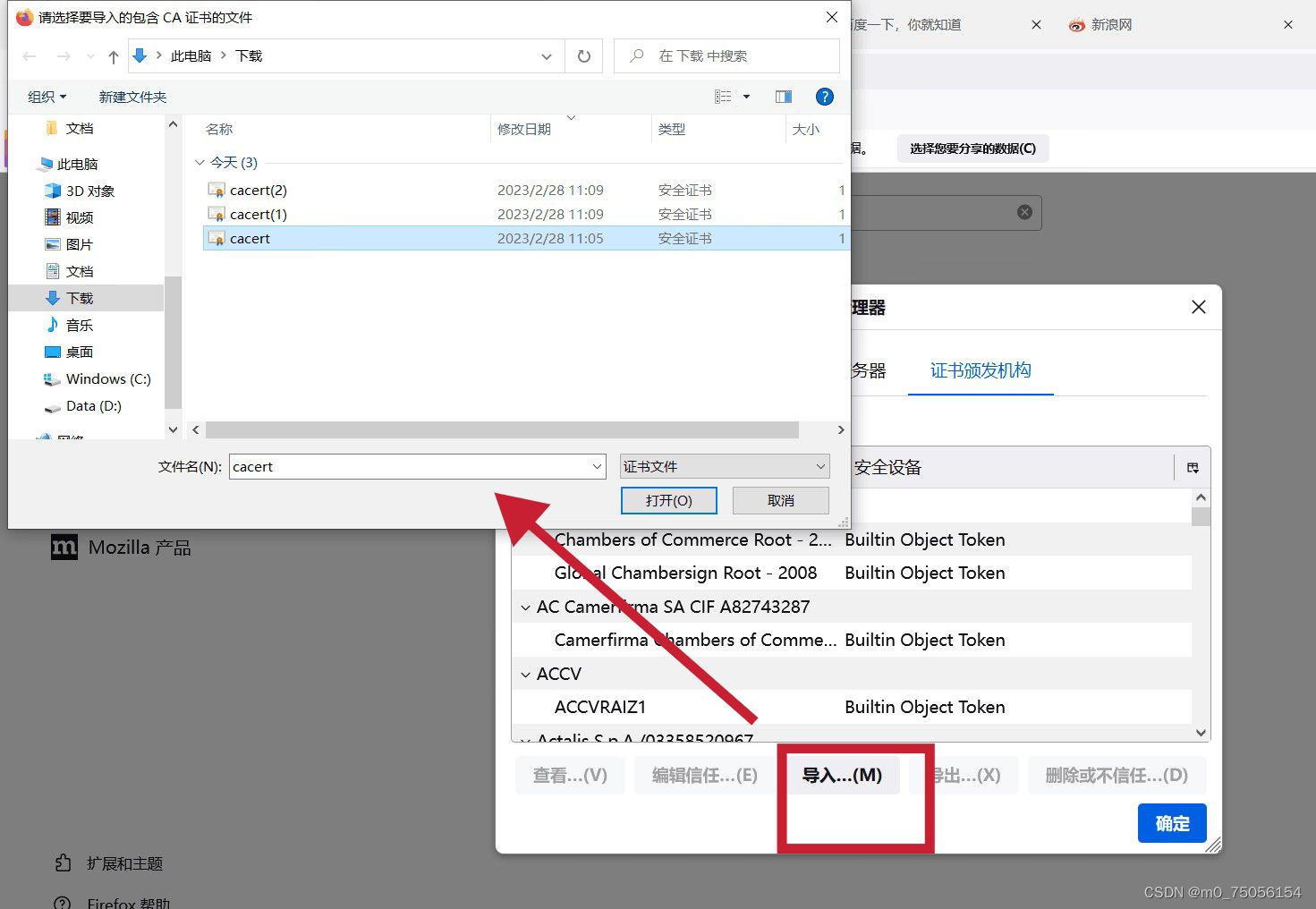Select 下载 folder in navigation pane

tap(86, 298)
